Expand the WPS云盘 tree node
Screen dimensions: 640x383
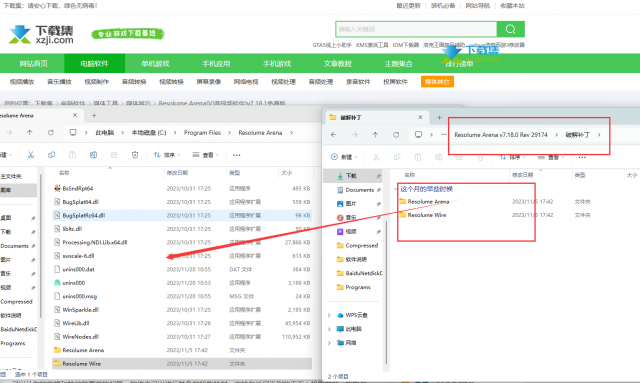coord(329,315)
